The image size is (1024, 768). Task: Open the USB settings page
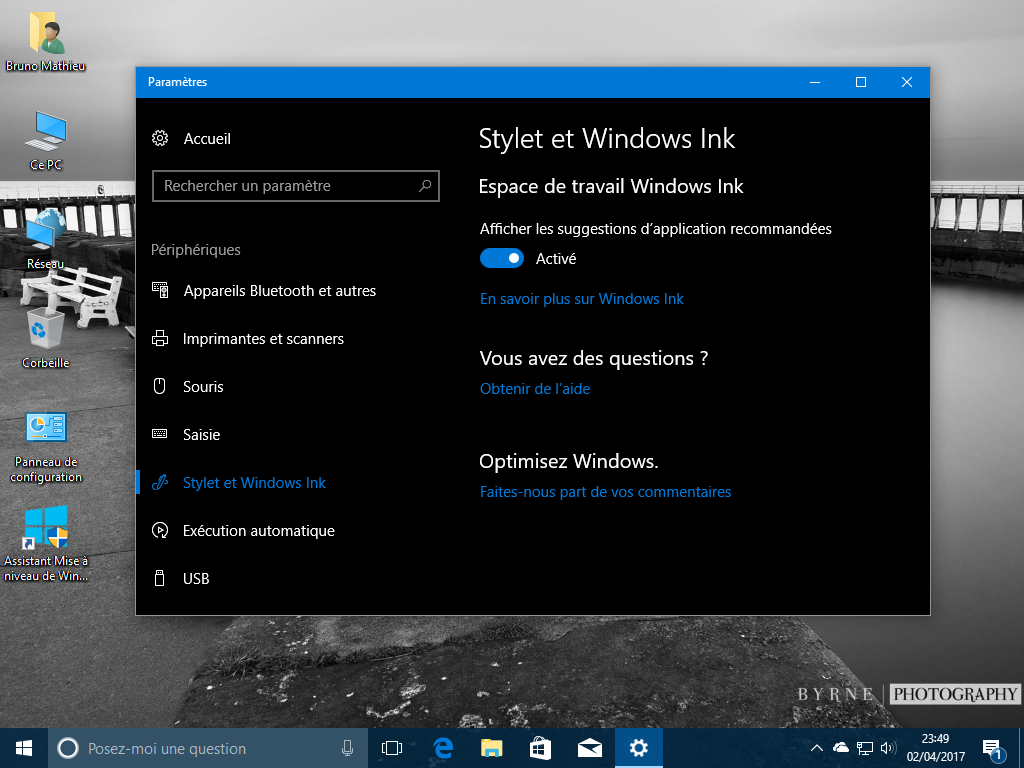(x=196, y=579)
